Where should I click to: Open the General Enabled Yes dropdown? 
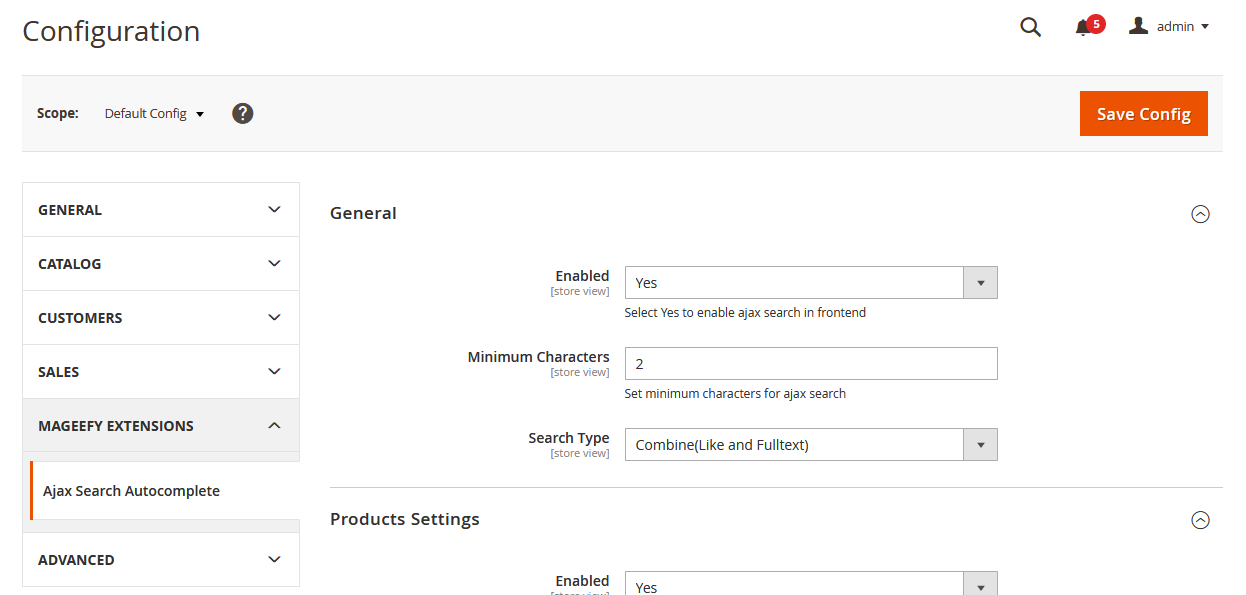[x=810, y=283]
